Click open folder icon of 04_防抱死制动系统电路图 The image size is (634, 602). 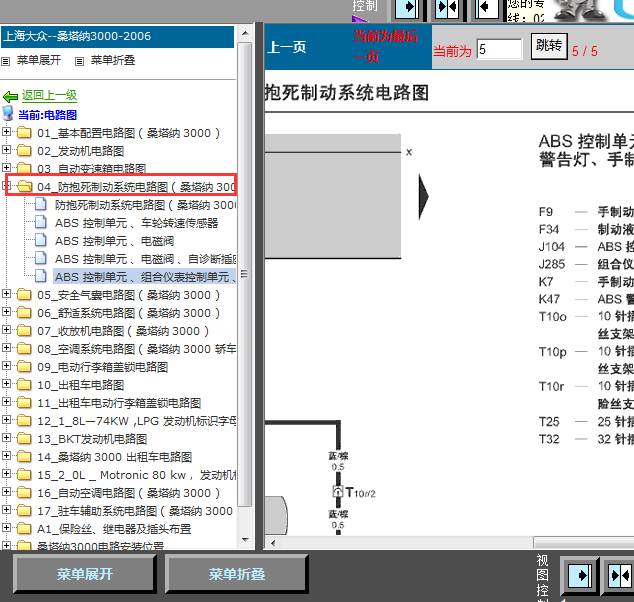click(25, 186)
